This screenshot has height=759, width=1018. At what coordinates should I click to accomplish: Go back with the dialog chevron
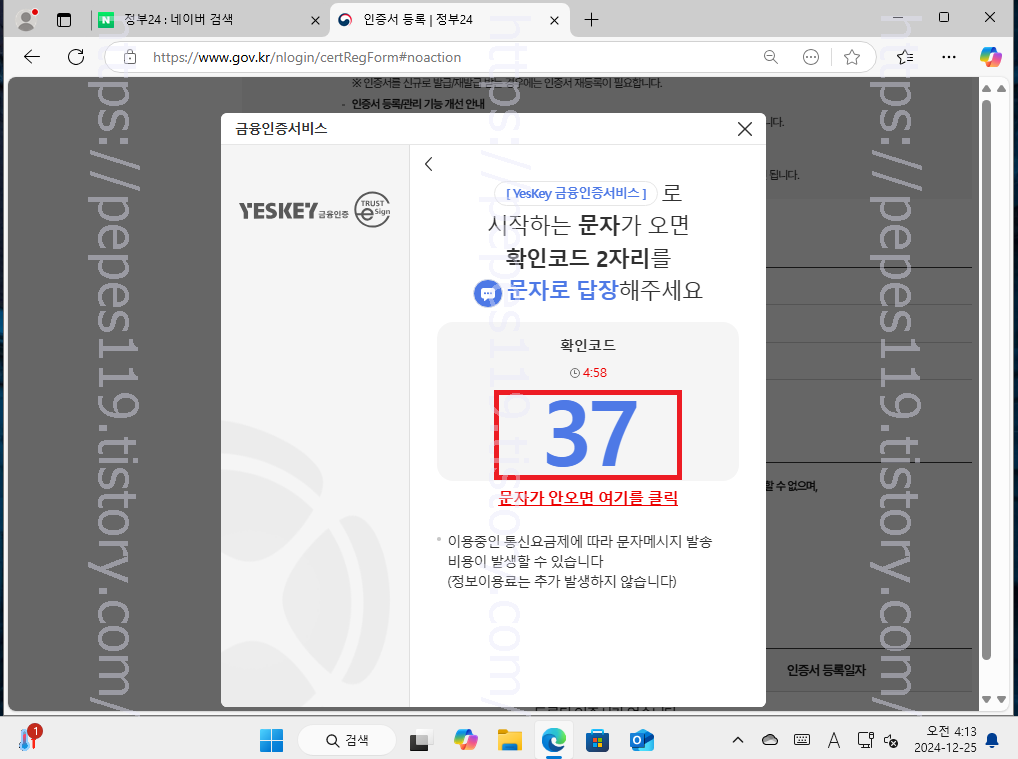[x=428, y=164]
